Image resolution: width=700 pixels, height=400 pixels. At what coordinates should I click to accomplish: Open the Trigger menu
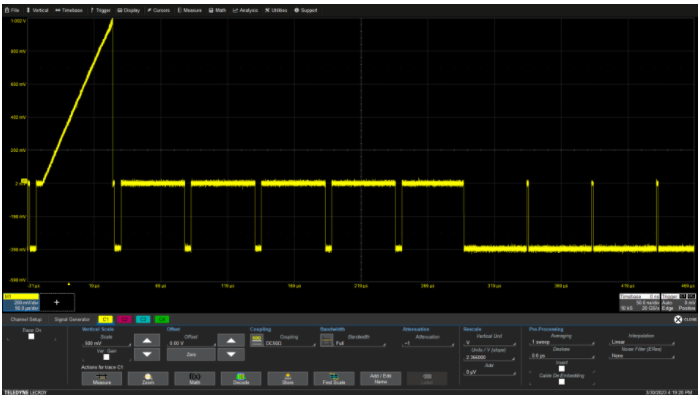coord(100,10)
